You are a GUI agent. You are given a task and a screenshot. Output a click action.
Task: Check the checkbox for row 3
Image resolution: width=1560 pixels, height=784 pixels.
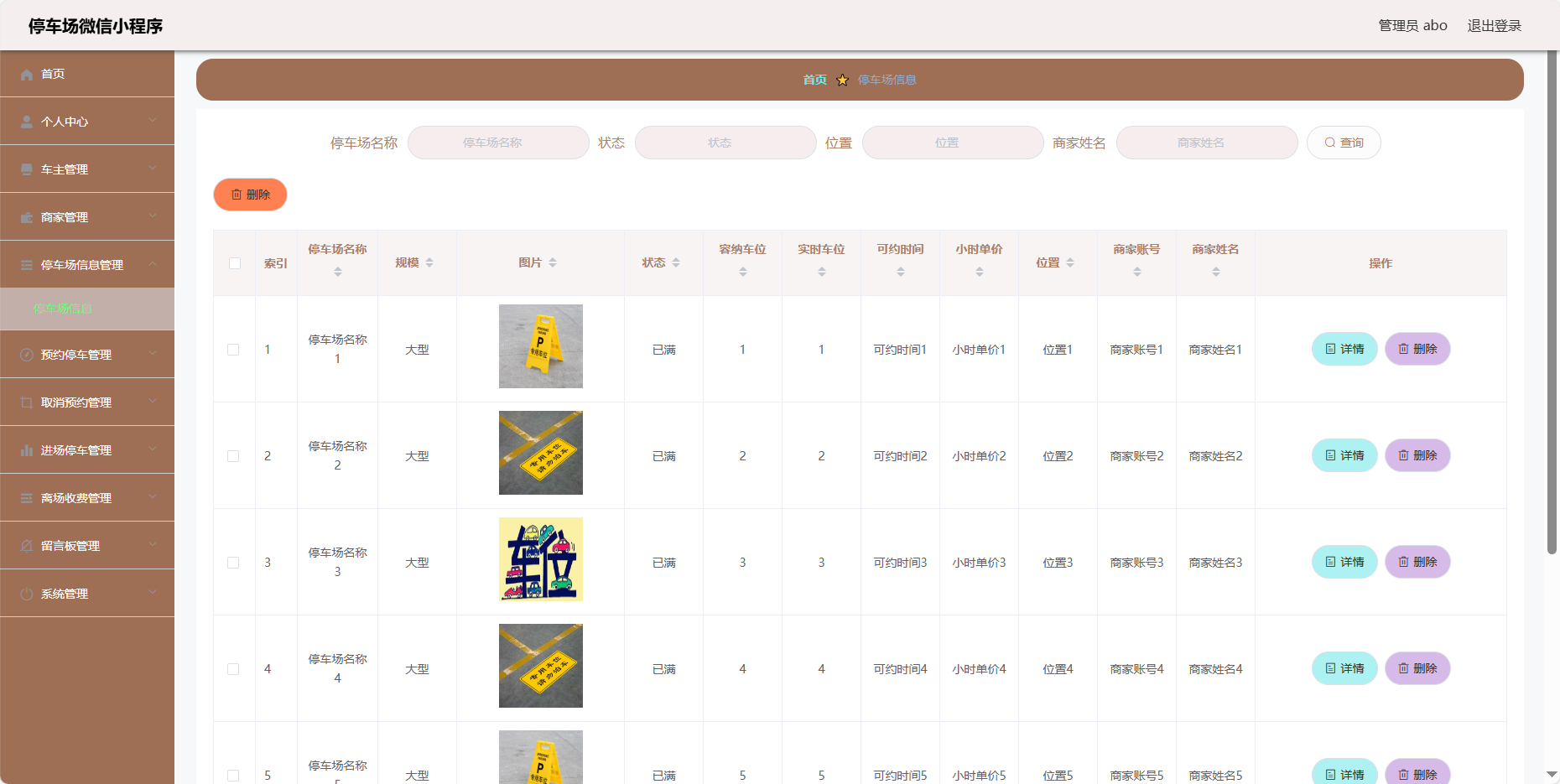[x=233, y=563]
